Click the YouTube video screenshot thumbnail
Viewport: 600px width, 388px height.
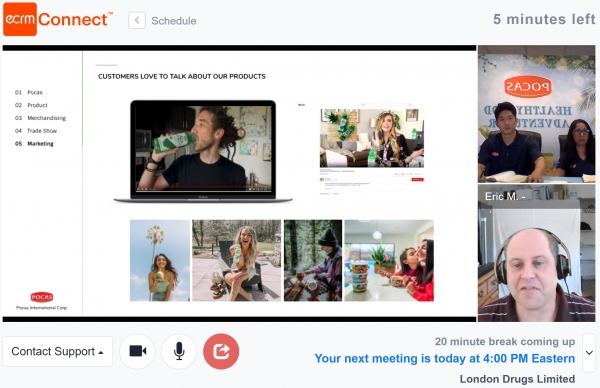(x=372, y=138)
